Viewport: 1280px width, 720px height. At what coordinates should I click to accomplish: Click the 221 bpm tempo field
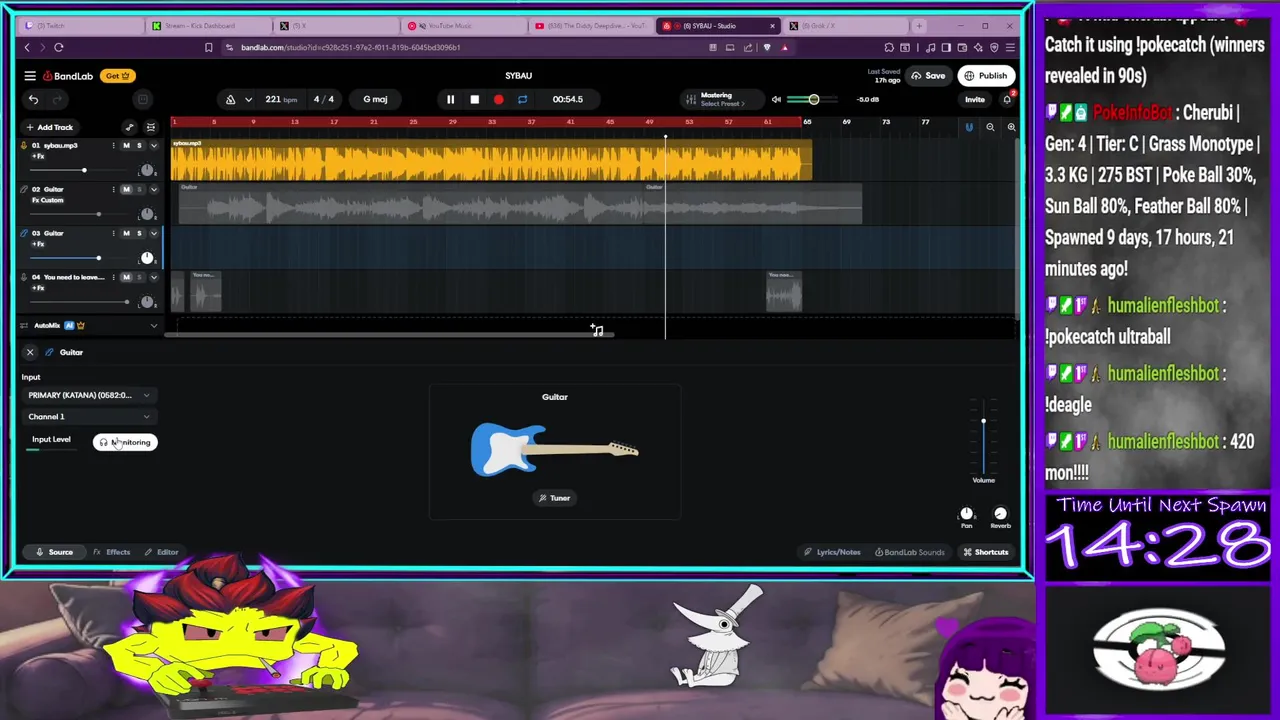[281, 99]
